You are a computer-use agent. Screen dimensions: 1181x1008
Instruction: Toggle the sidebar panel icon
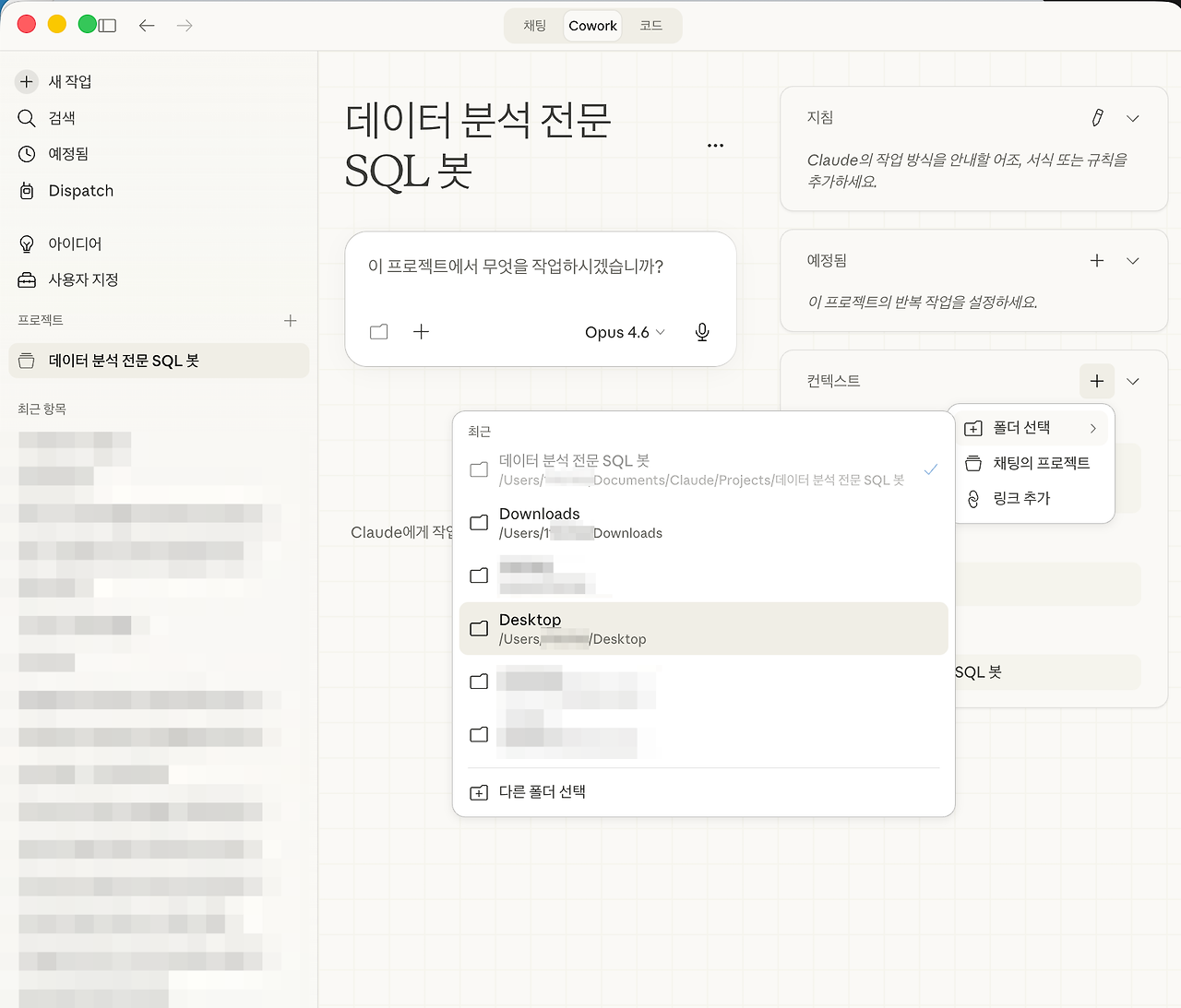point(107,26)
